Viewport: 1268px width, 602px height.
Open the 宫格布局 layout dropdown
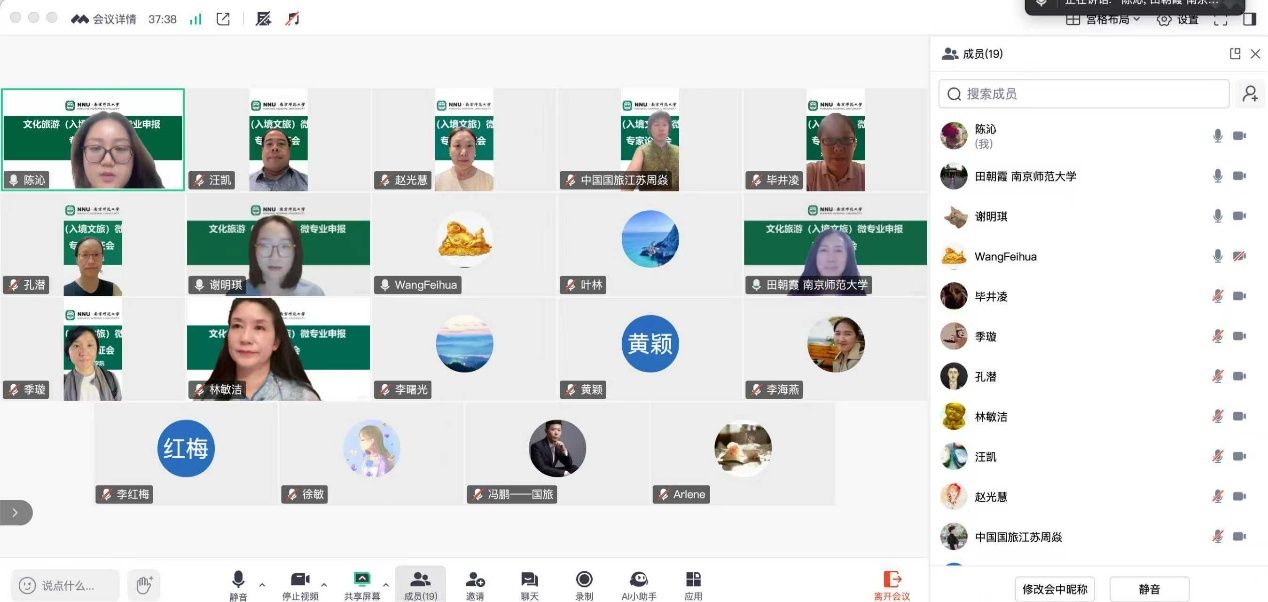coord(1103,19)
